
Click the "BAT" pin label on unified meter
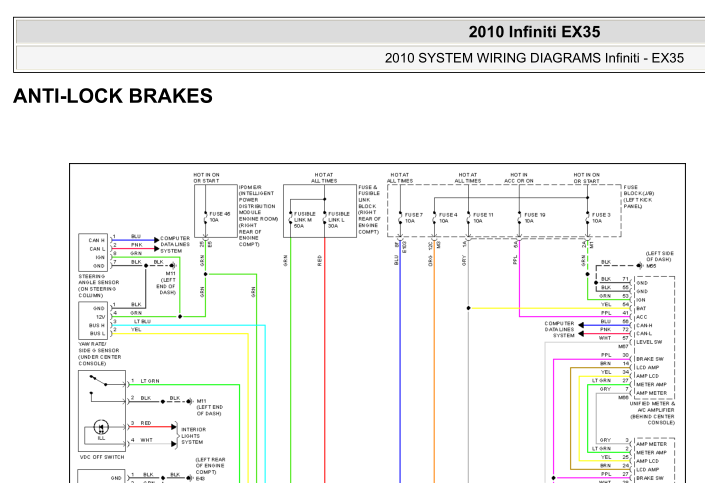(x=641, y=309)
